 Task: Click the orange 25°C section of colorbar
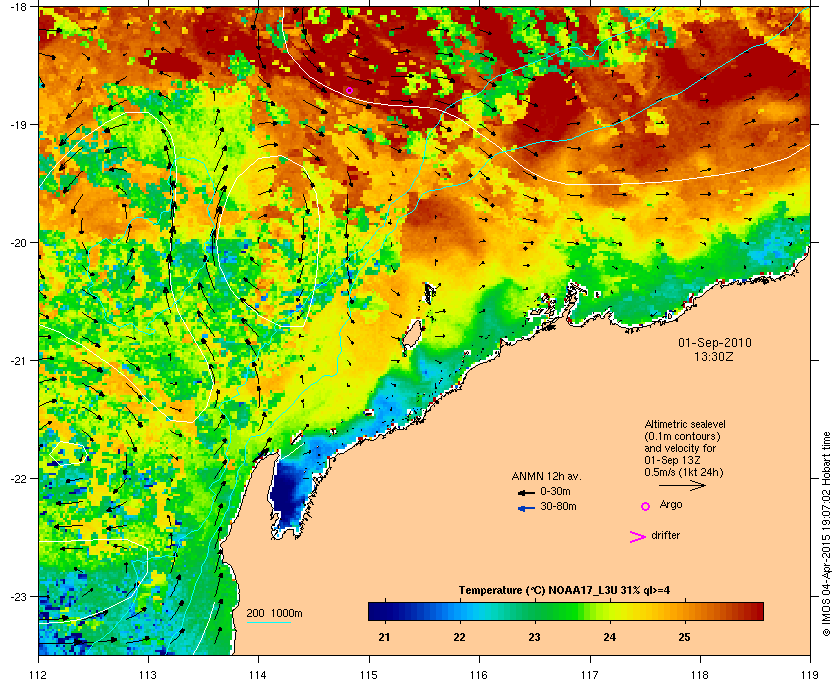tap(685, 611)
